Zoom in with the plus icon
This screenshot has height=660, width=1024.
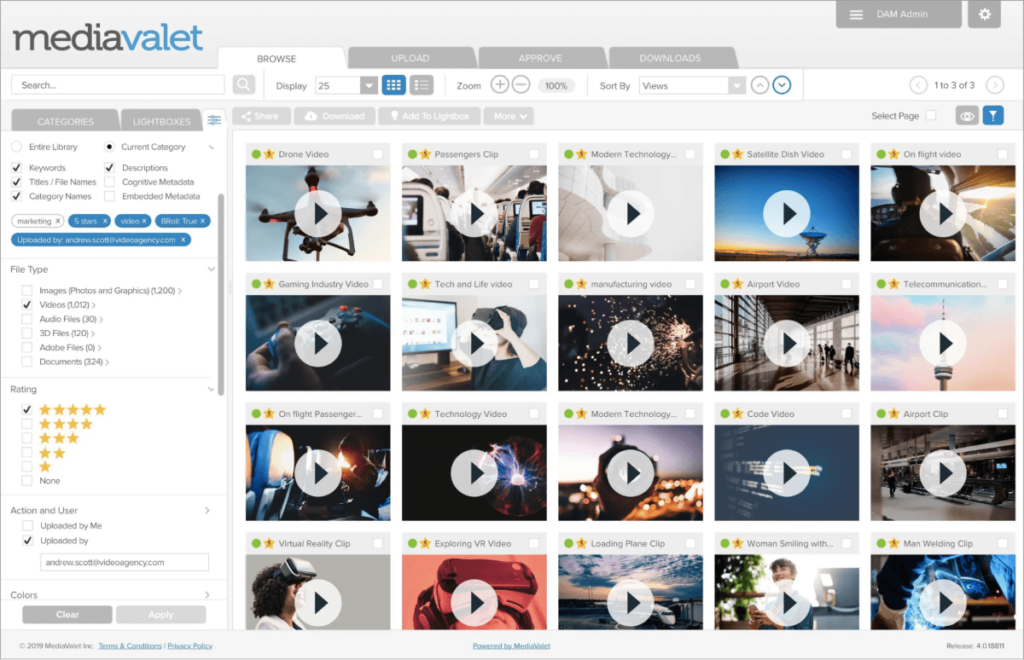500,85
